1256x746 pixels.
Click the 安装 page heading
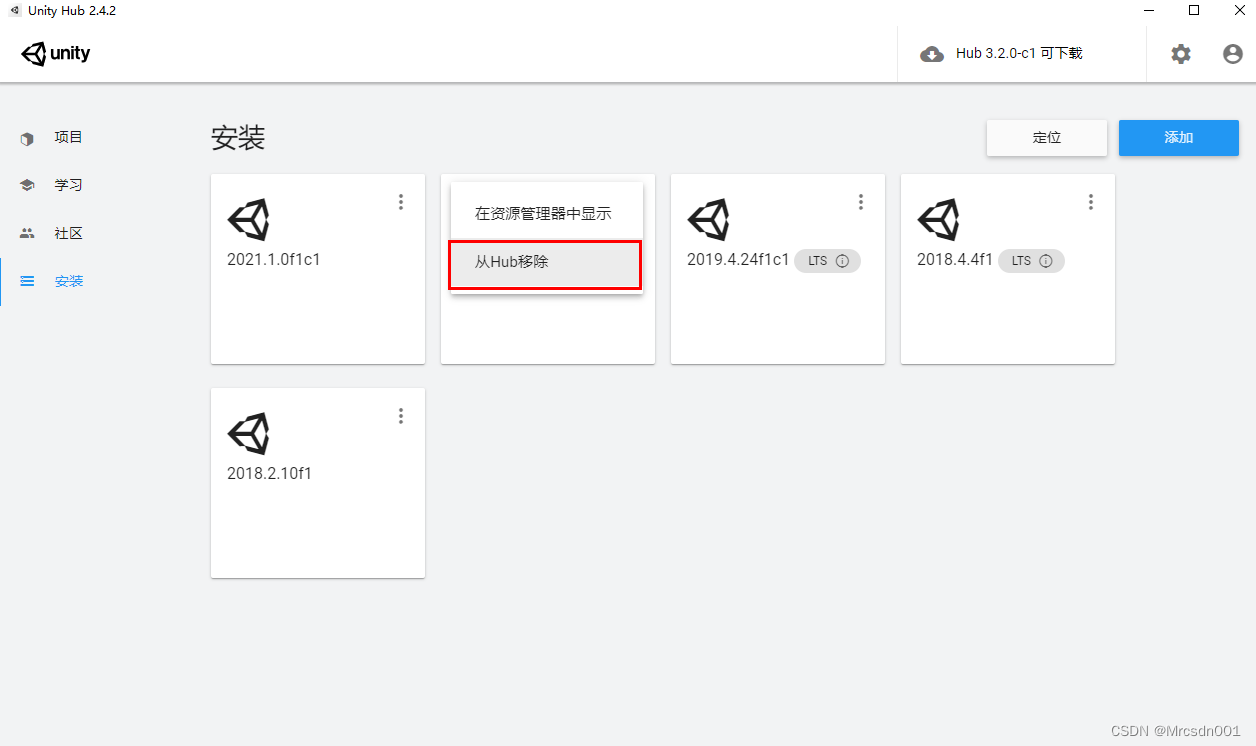(x=238, y=138)
